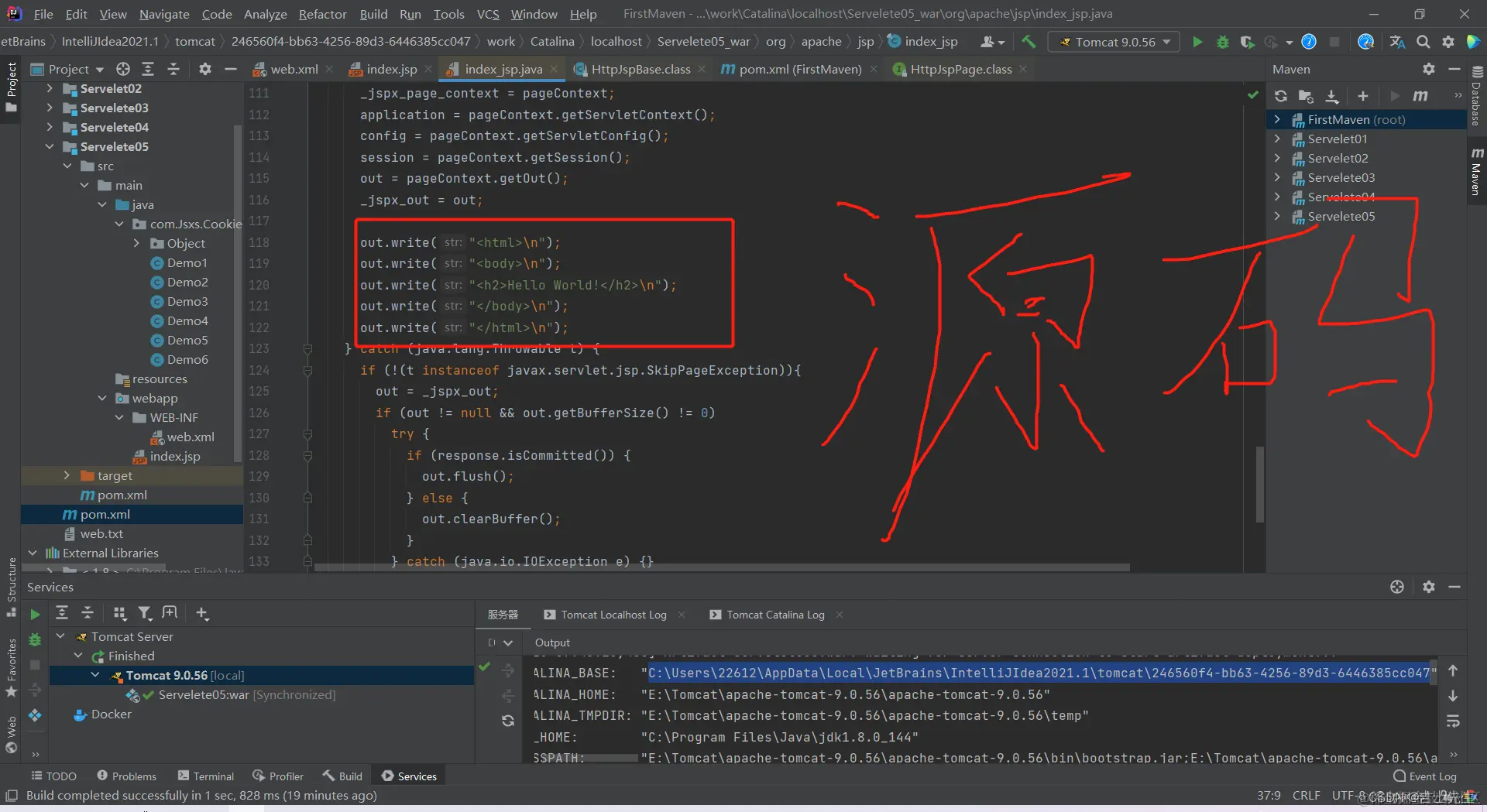Viewport: 1487px width, 812px height.
Task: Select opened file in the Project tree
Action: (123, 69)
